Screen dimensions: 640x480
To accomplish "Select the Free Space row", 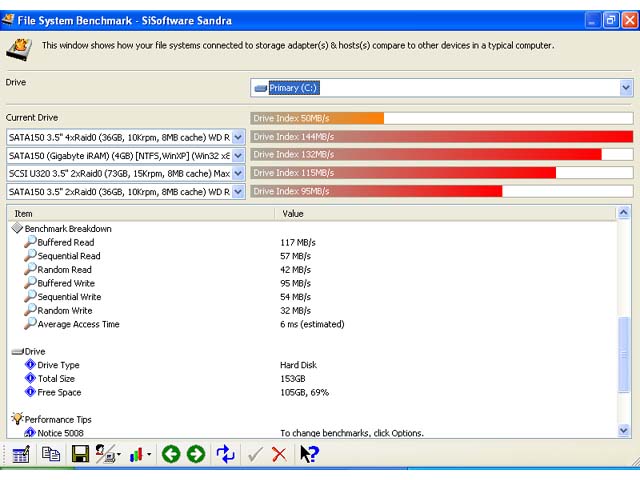I will click(58, 392).
